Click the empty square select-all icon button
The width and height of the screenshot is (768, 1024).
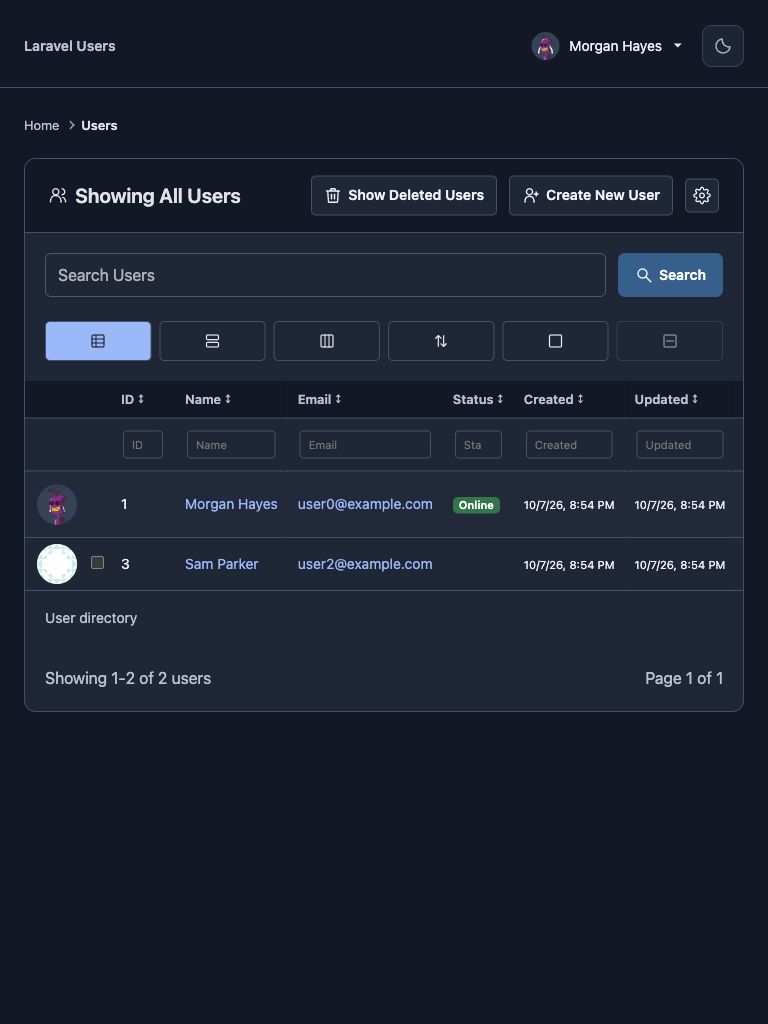click(x=555, y=341)
